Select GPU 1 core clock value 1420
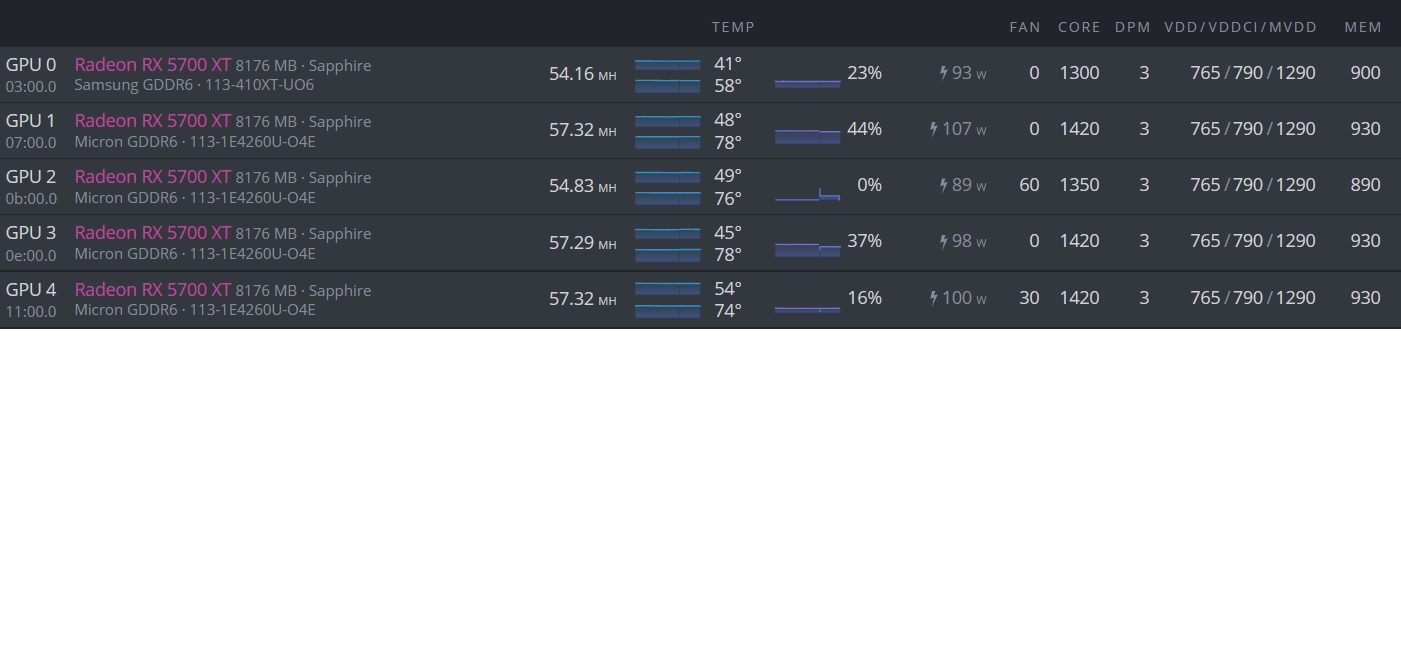 (x=1079, y=129)
